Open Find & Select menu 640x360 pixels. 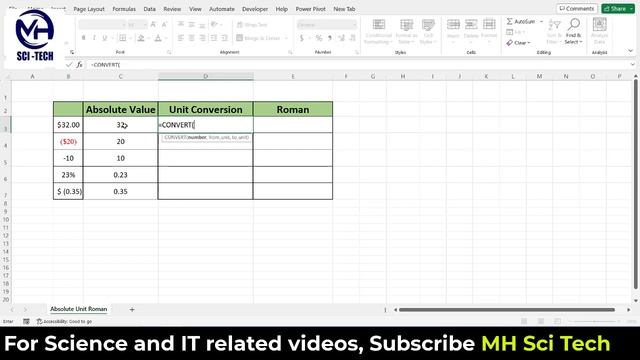pos(573,31)
